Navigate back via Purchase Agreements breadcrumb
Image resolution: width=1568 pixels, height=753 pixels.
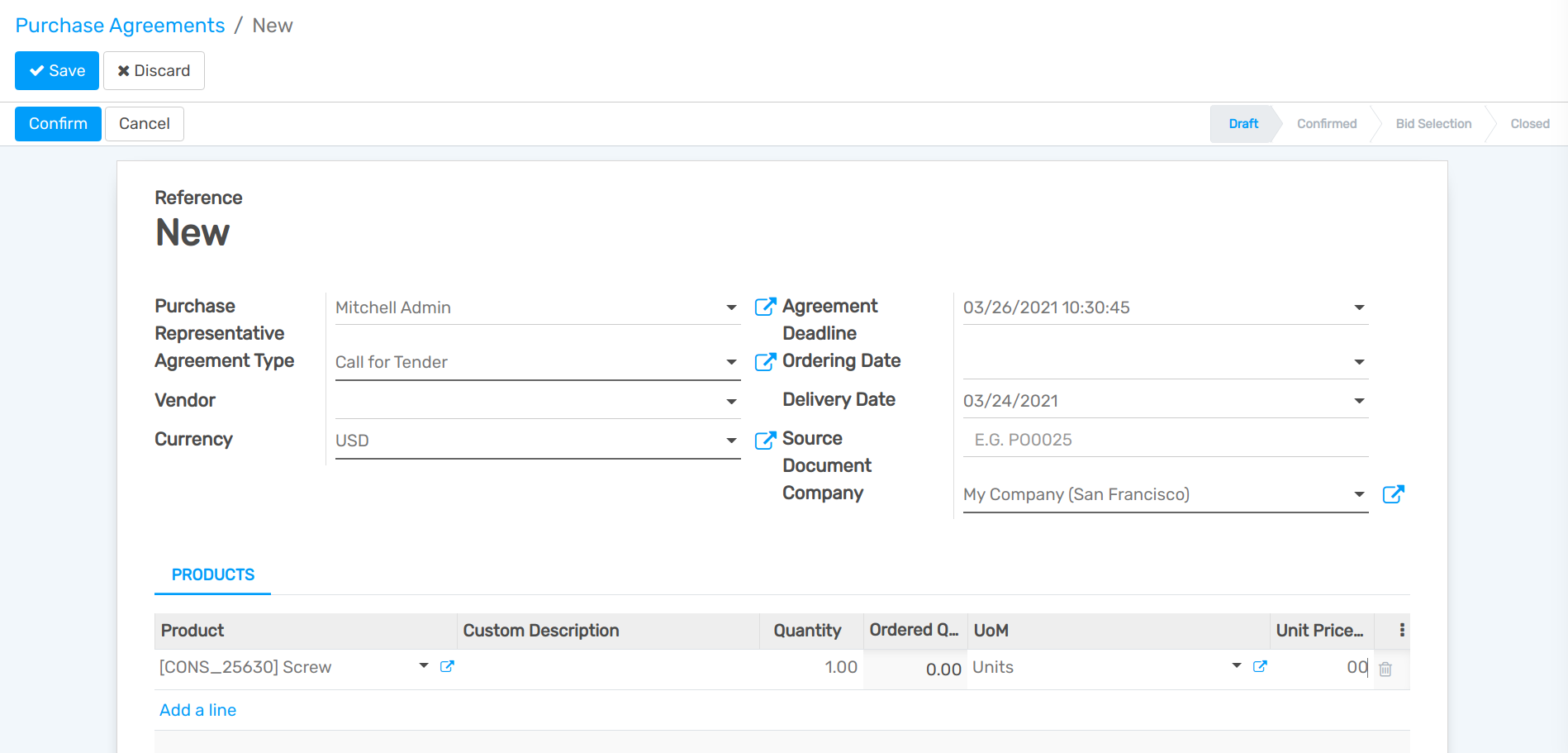pos(120,25)
